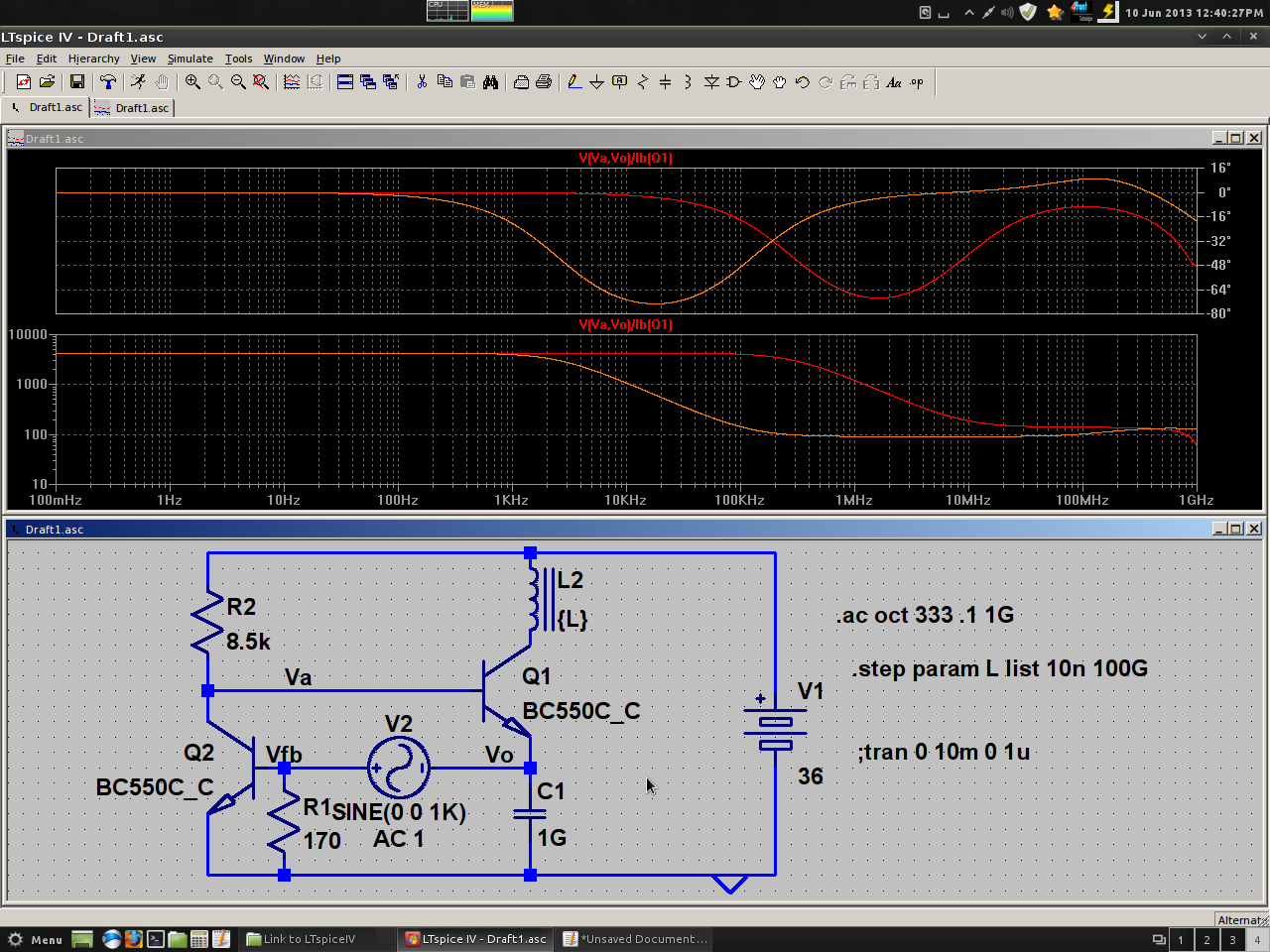
Task: Click the Open file folder icon
Action: [47, 82]
